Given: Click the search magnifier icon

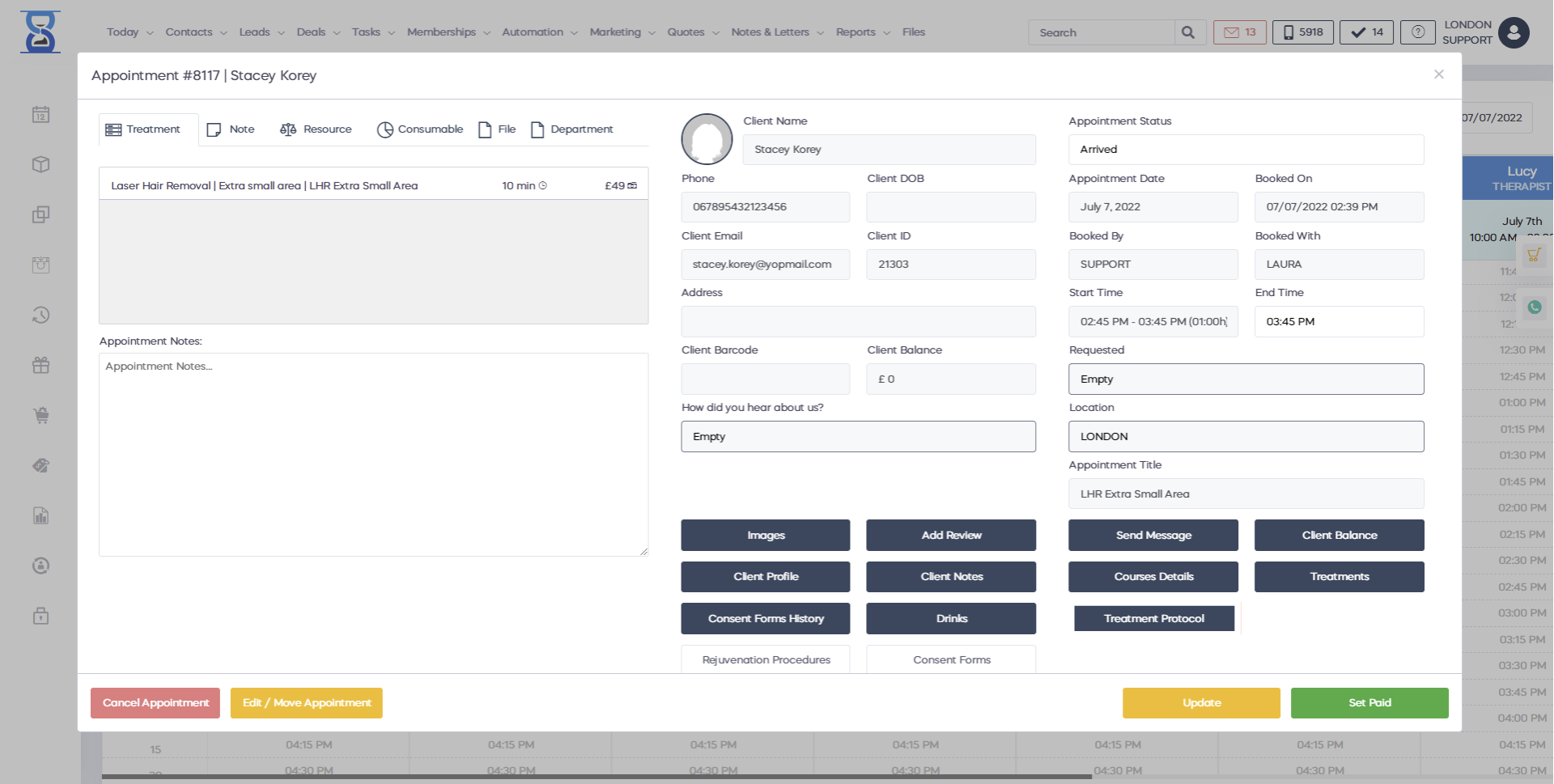Looking at the screenshot, I should tap(1187, 32).
